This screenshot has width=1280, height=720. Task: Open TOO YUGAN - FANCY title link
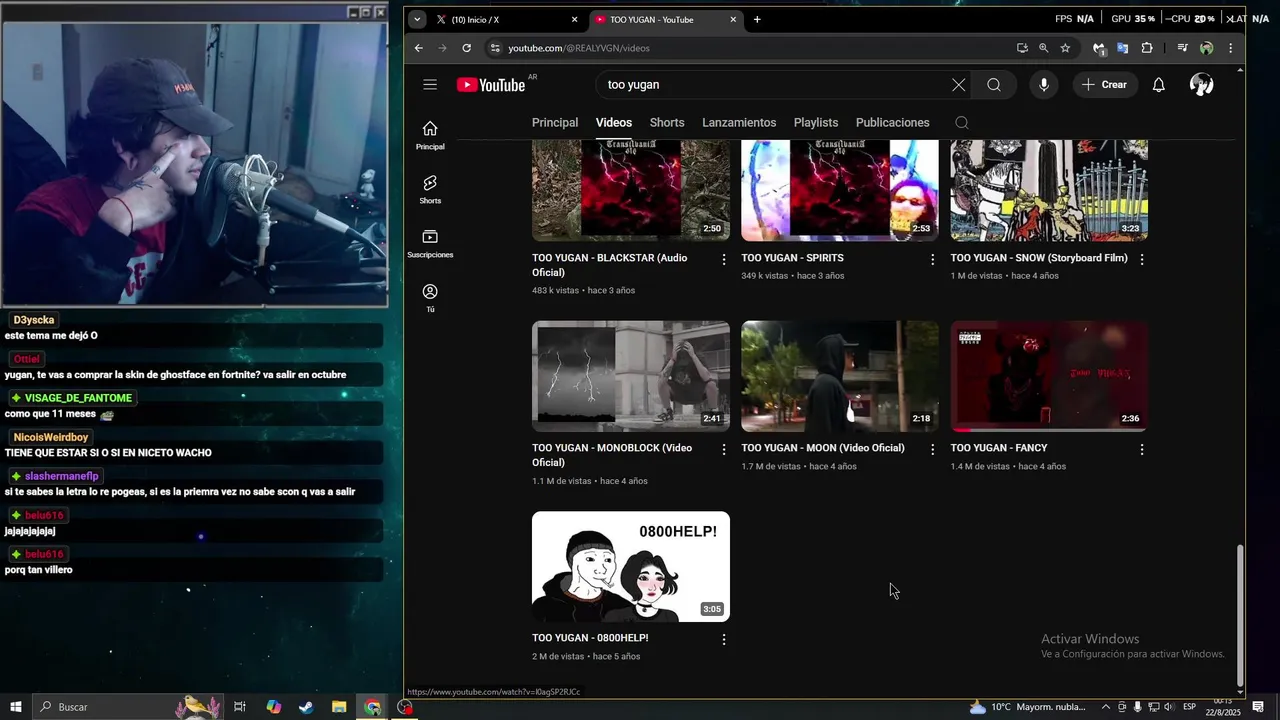tap(999, 448)
